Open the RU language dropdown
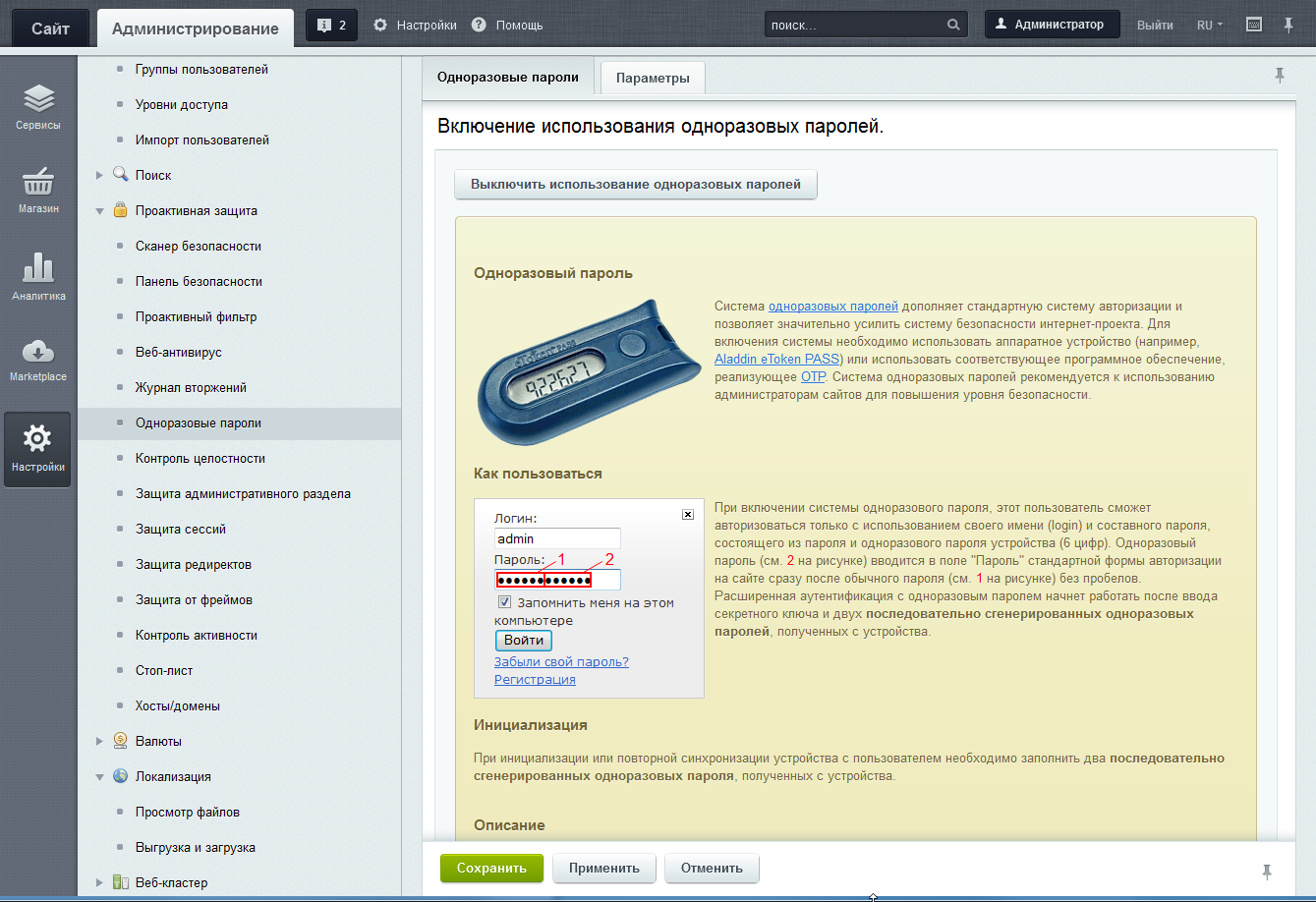Viewport: 1316px width, 902px height. click(x=1209, y=25)
